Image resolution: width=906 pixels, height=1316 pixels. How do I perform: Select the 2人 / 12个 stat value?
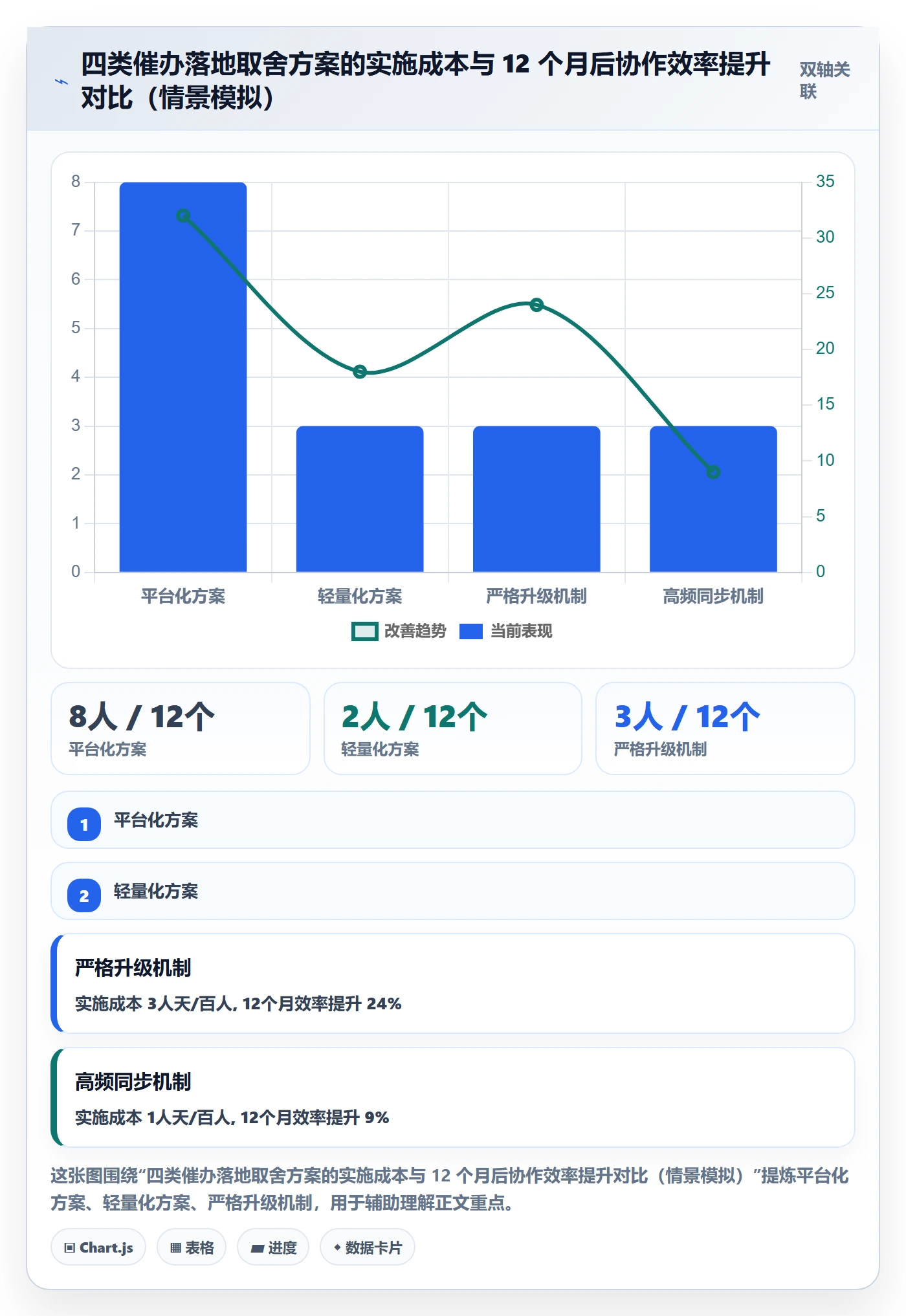(414, 717)
